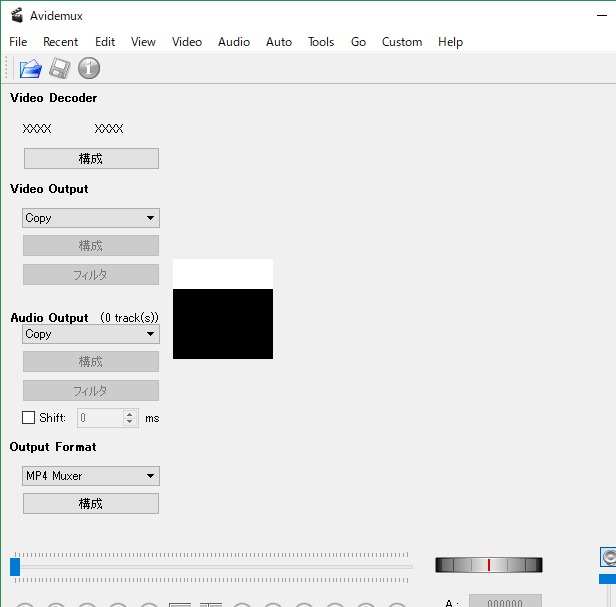Click the timeline navigation slider handle
This screenshot has width=616, height=607.
point(15,567)
